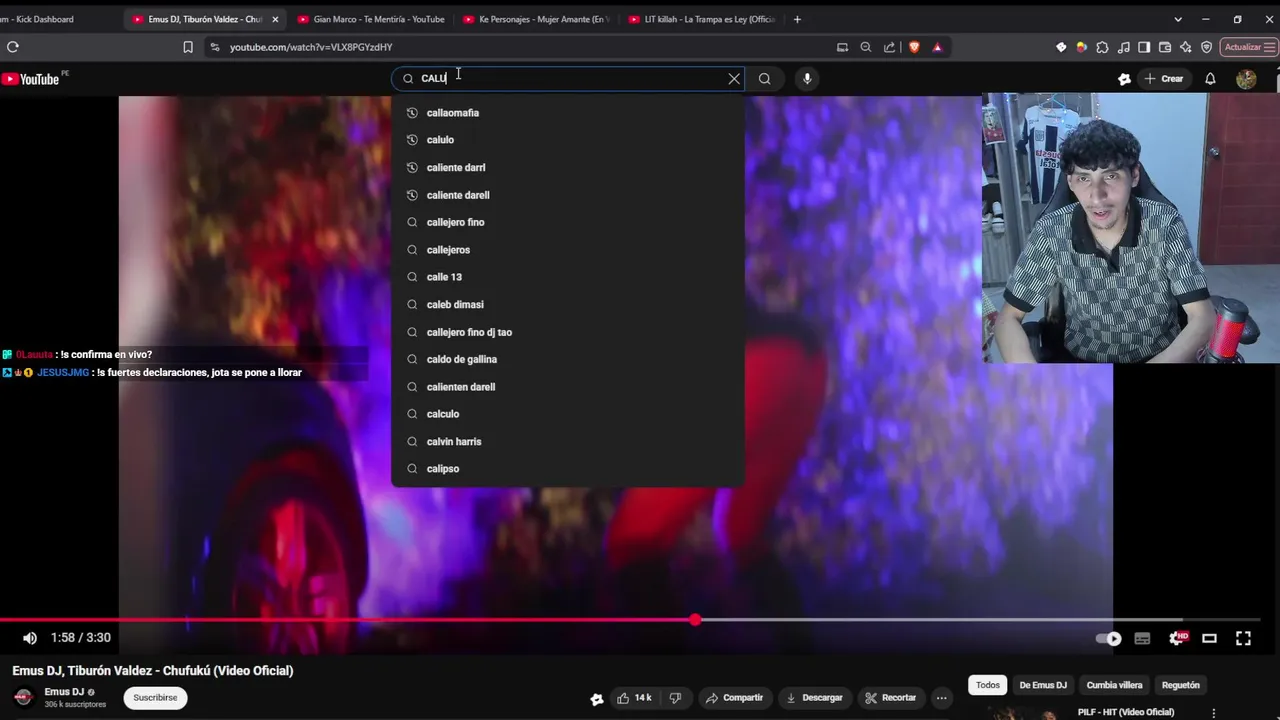The height and width of the screenshot is (720, 1280).
Task: Open Brave Shields lion icon
Action: [x=914, y=47]
